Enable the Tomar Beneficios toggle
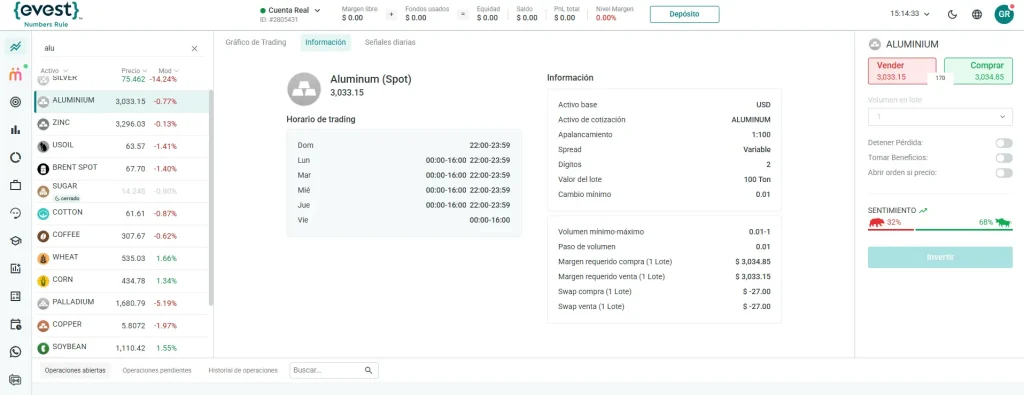This screenshot has width=1024, height=395. [1004, 158]
